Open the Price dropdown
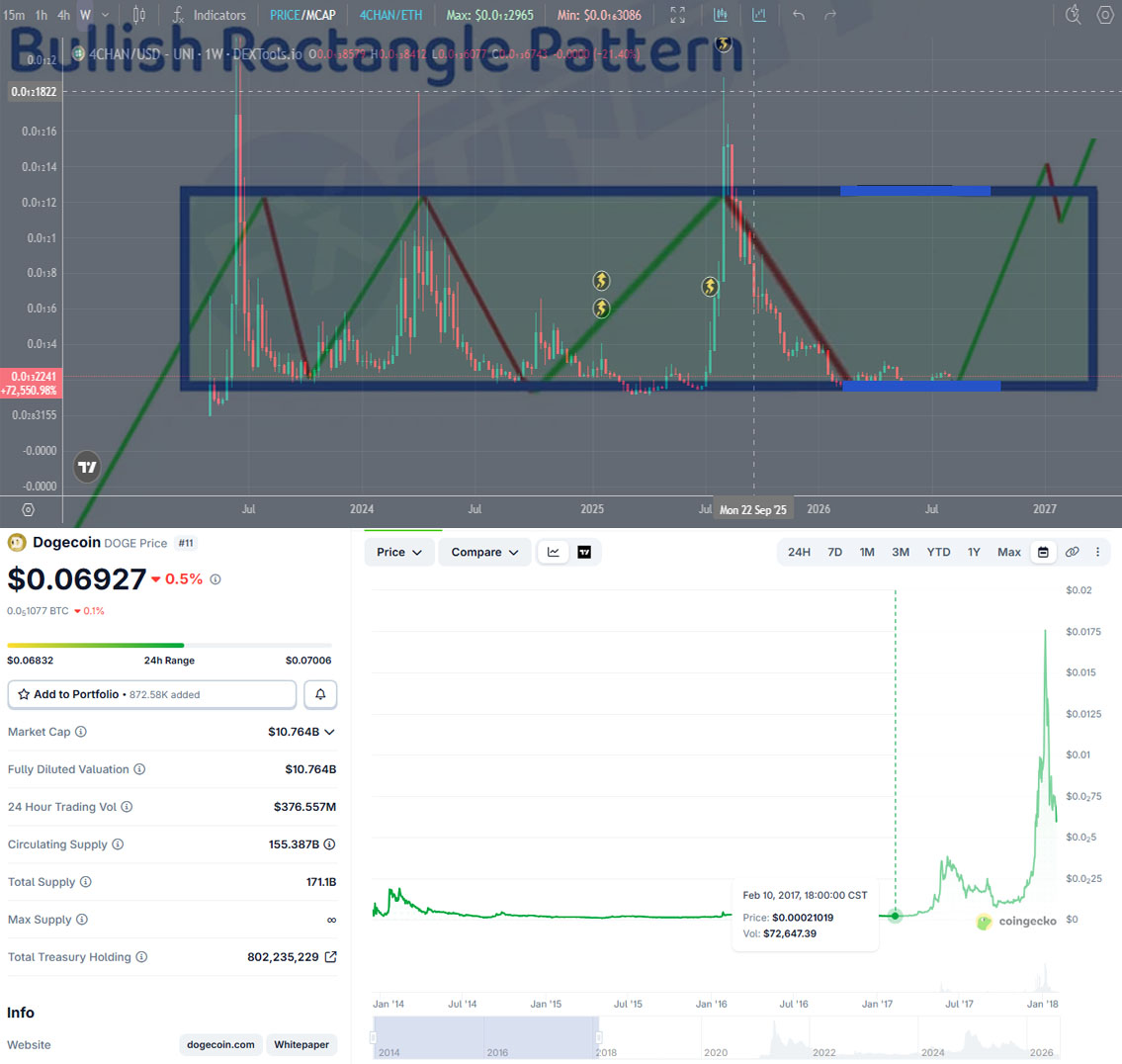Screen dimensions: 1122x1064 click(399, 552)
